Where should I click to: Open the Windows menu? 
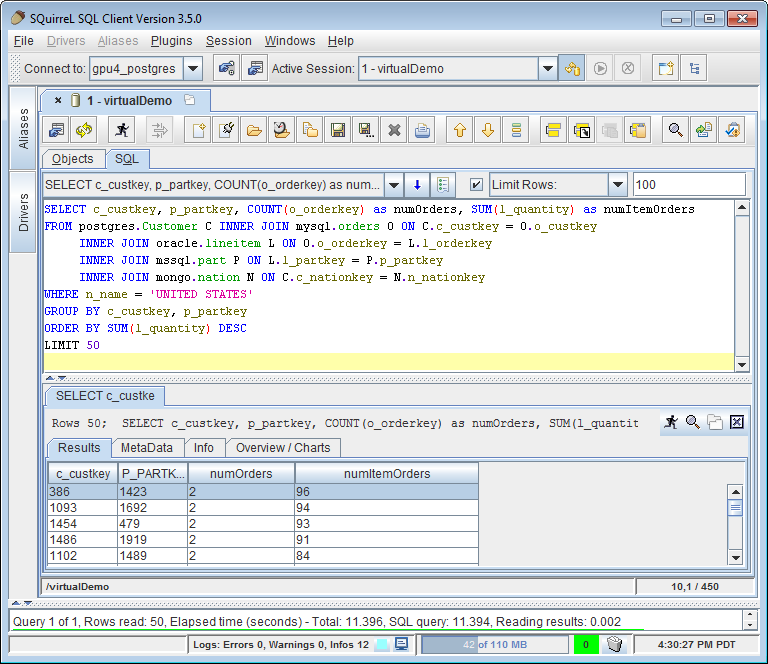tap(290, 41)
